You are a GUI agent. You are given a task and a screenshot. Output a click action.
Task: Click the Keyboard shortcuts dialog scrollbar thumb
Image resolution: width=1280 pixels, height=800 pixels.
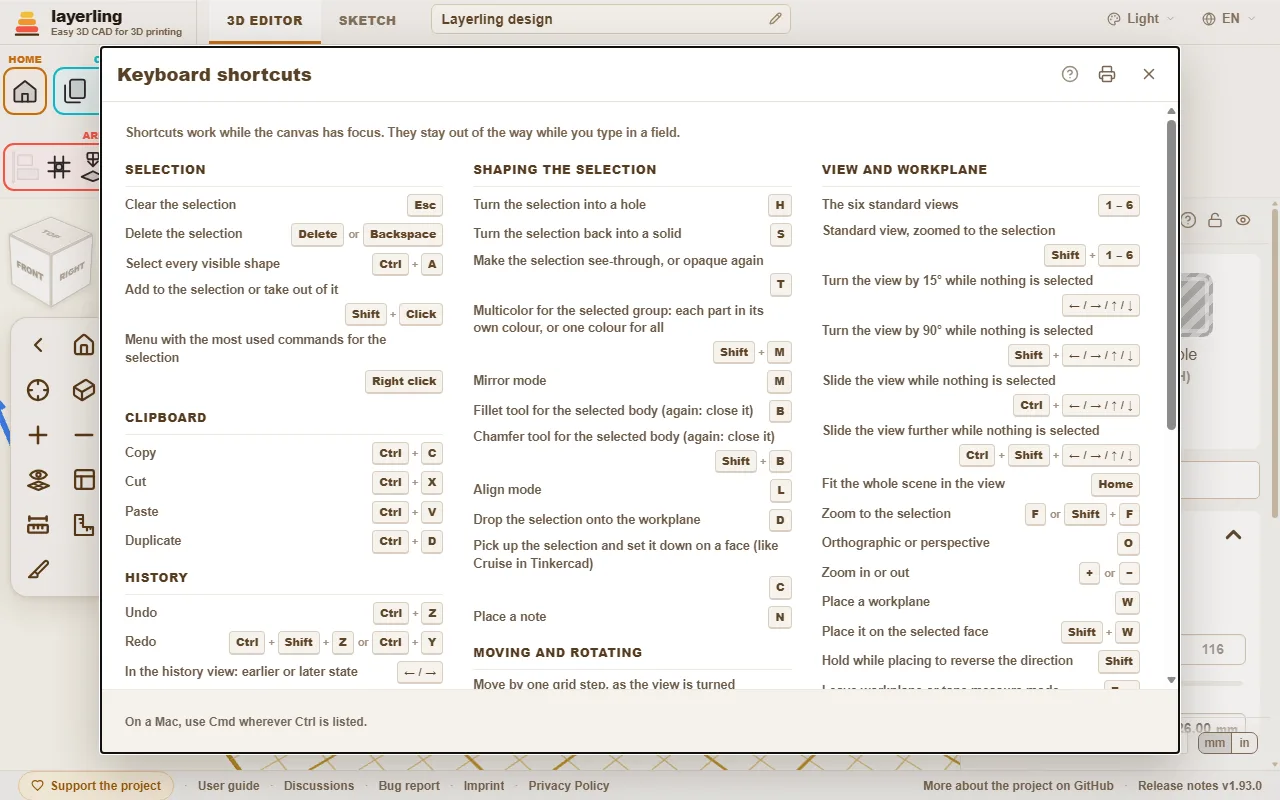tap(1171, 275)
